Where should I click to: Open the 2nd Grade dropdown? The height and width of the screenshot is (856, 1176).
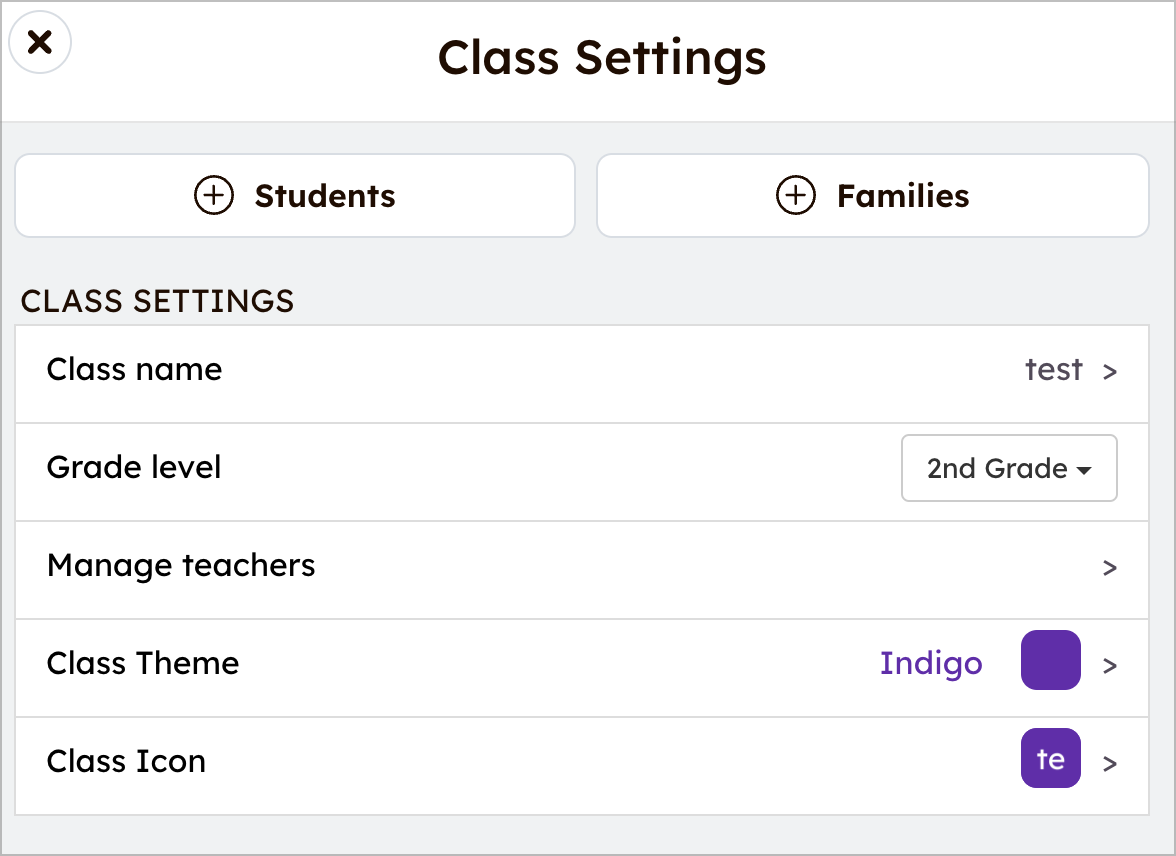[x=1008, y=468]
